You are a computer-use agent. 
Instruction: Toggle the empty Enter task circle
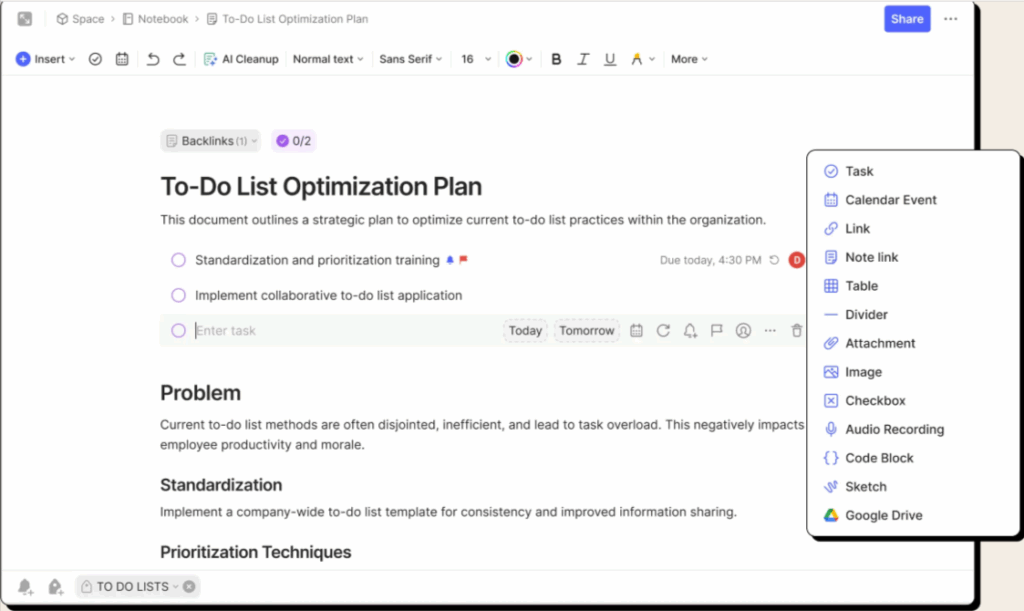178,331
